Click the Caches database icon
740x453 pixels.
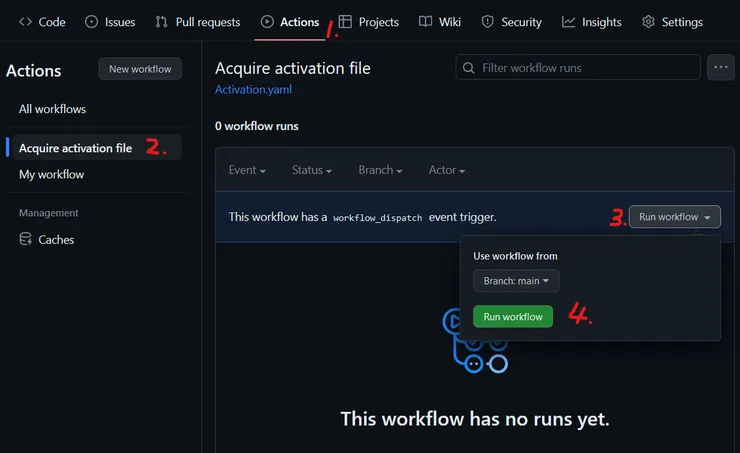click(26, 240)
